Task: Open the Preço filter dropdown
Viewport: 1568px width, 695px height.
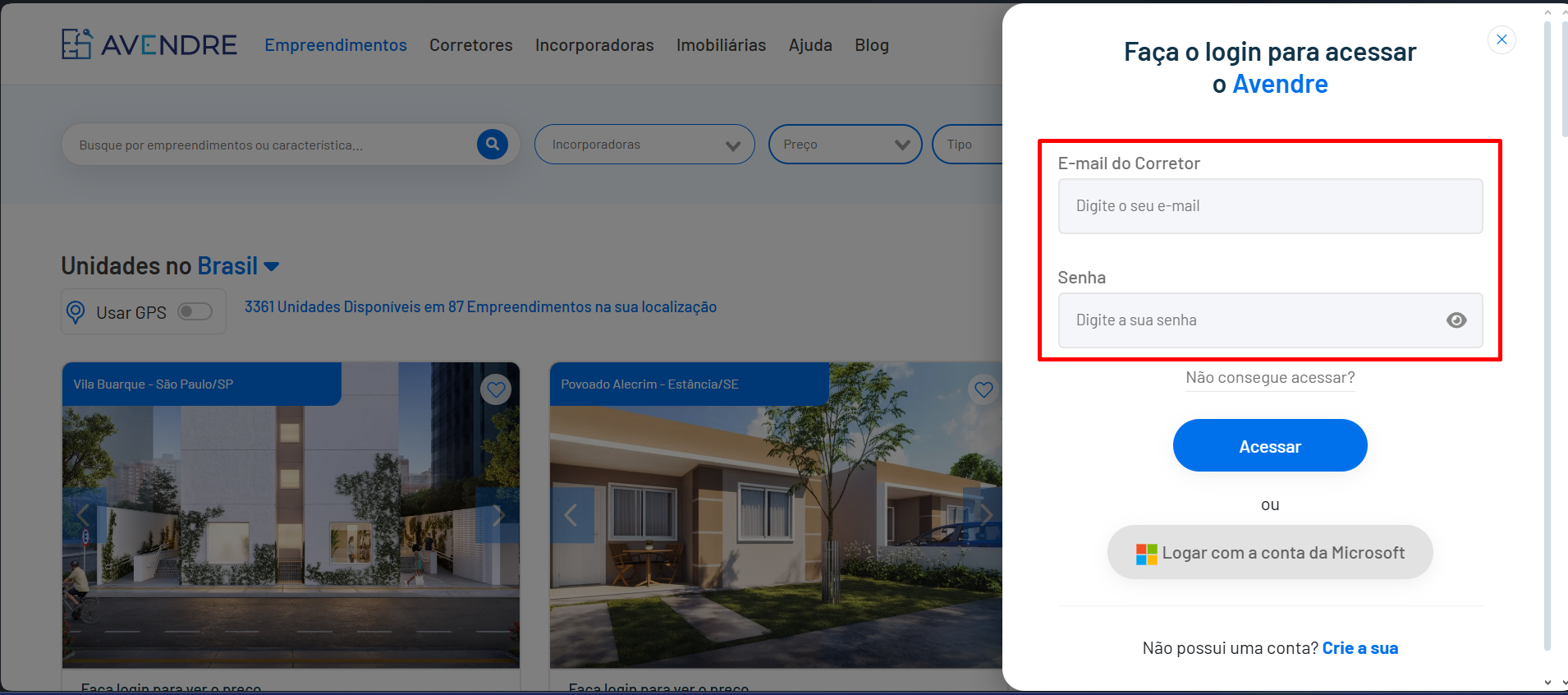Action: (x=845, y=145)
